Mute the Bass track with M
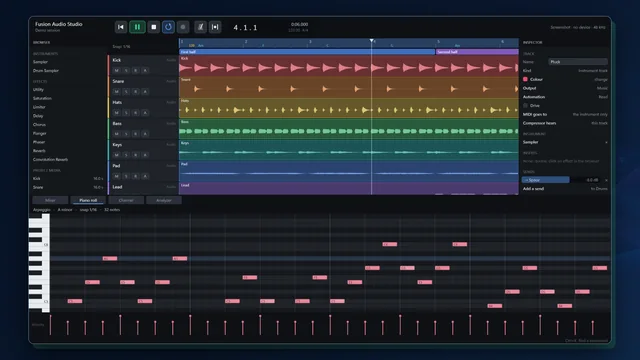This screenshot has height=360, width=640. click(117, 134)
